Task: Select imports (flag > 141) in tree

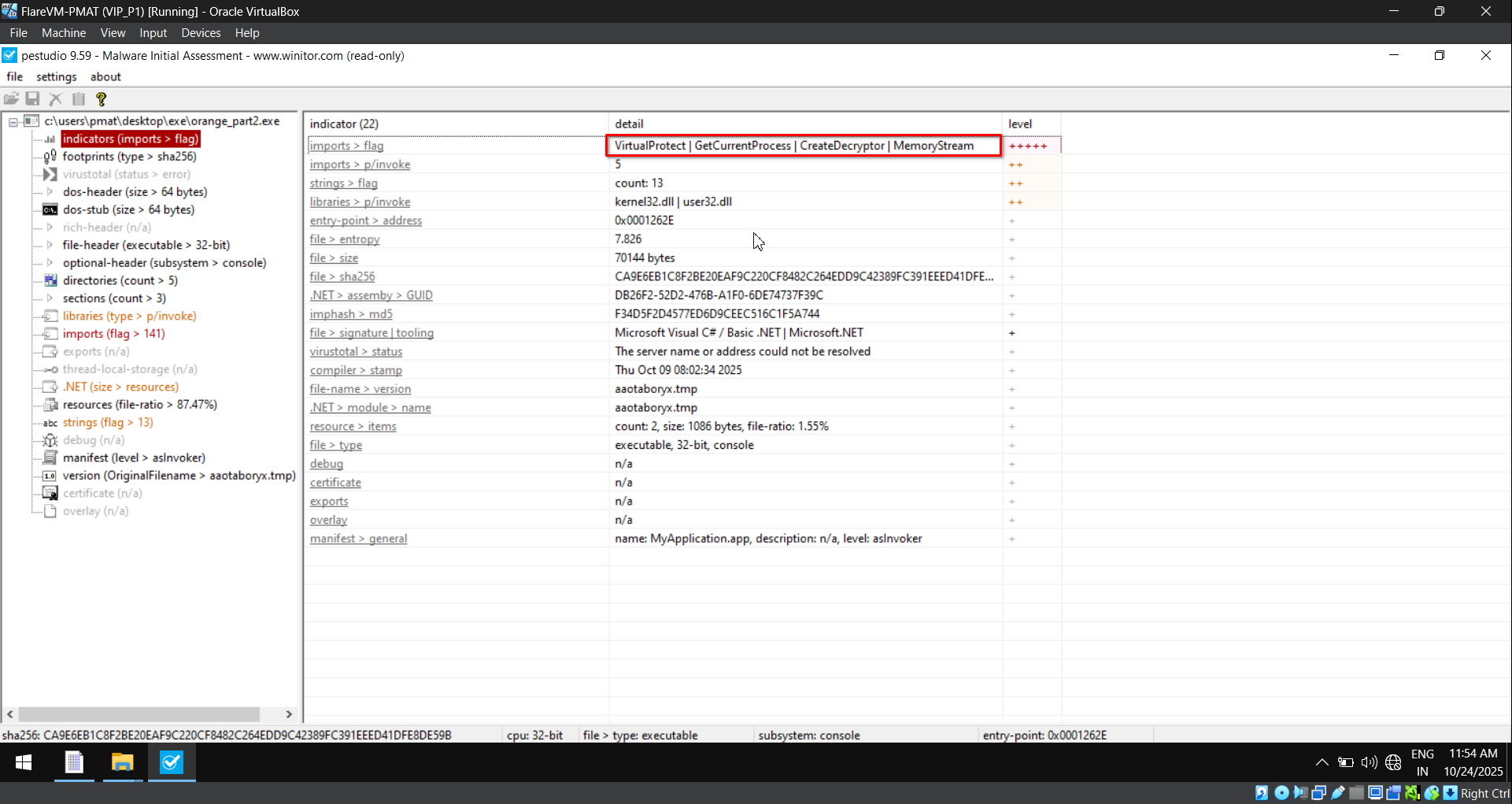Action: pyautogui.click(x=113, y=334)
